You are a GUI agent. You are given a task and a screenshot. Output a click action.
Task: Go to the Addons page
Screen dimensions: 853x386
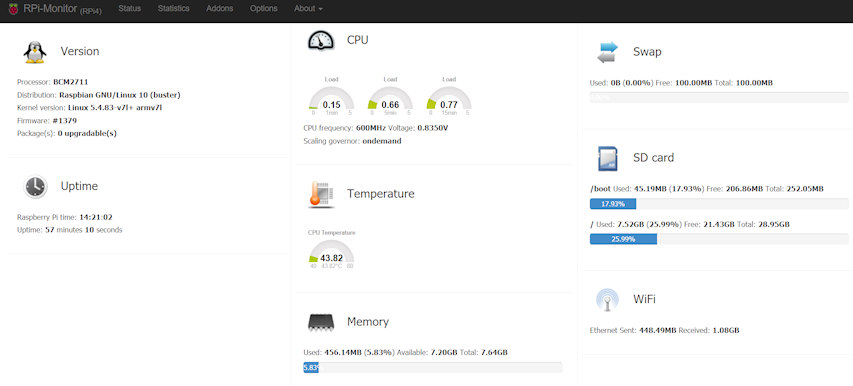(220, 9)
